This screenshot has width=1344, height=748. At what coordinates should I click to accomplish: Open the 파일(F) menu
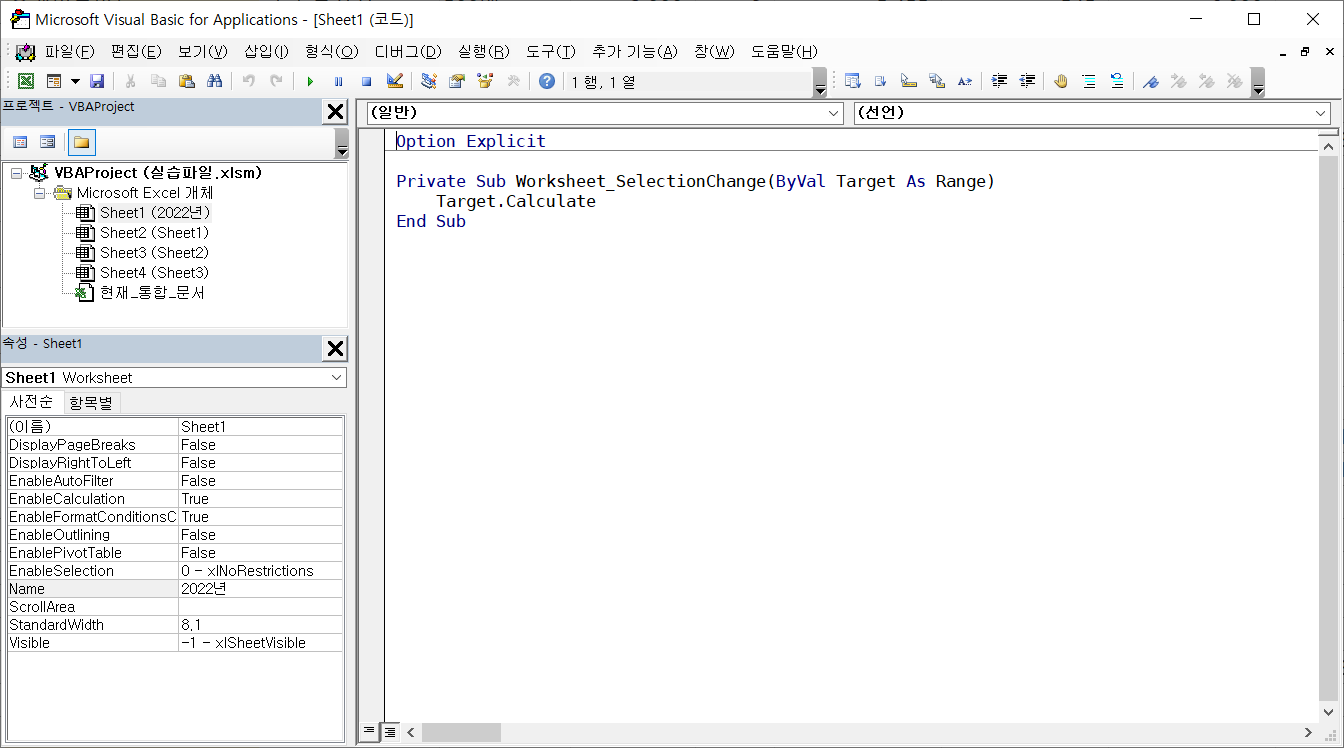[x=69, y=51]
